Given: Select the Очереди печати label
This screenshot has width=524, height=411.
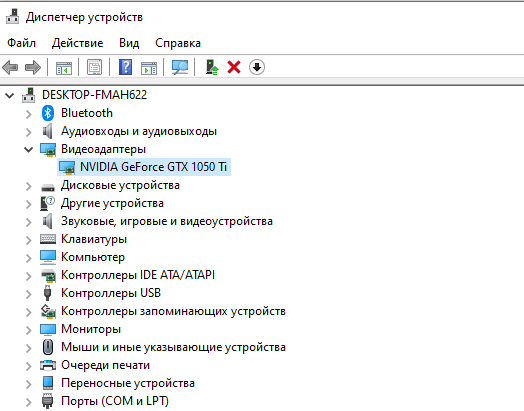Looking at the screenshot, I should (105, 365).
